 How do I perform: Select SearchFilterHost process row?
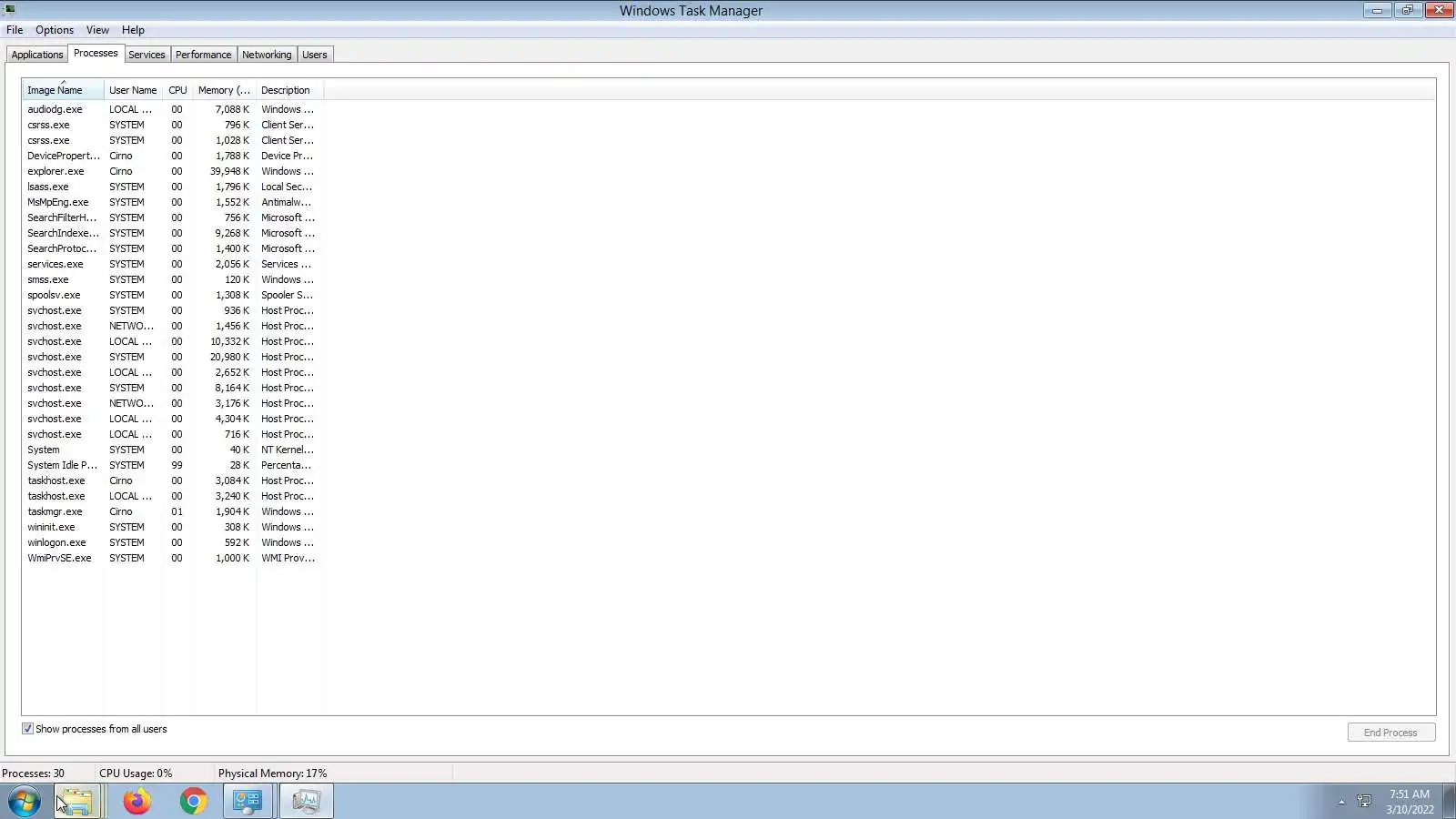click(173, 217)
